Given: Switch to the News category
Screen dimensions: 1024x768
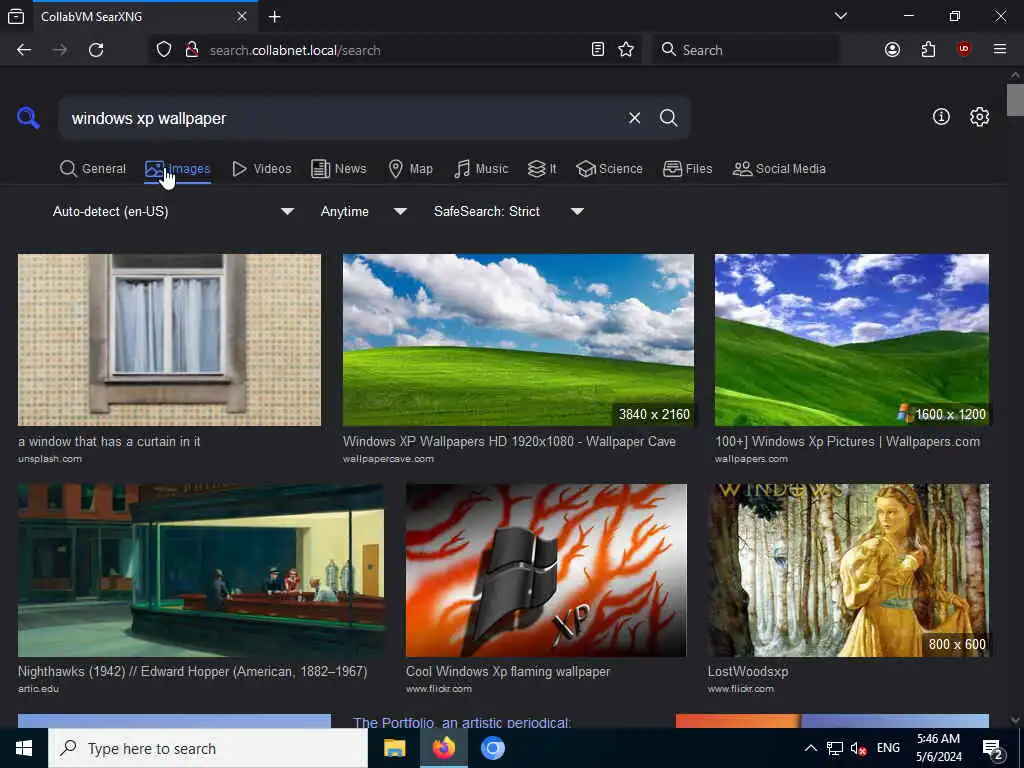Looking at the screenshot, I should (338, 168).
